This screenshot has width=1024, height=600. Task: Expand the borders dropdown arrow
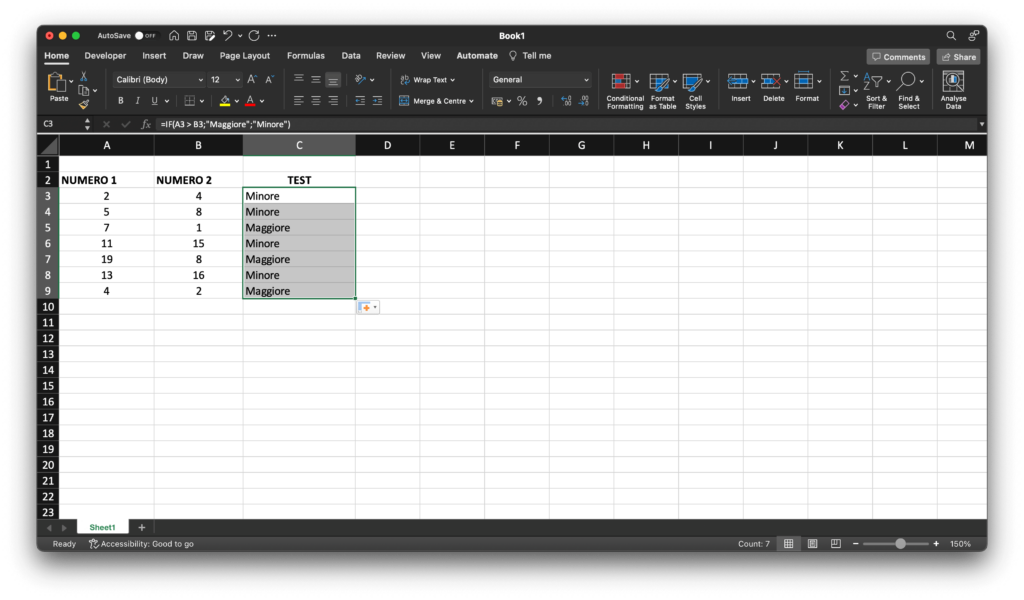click(202, 101)
